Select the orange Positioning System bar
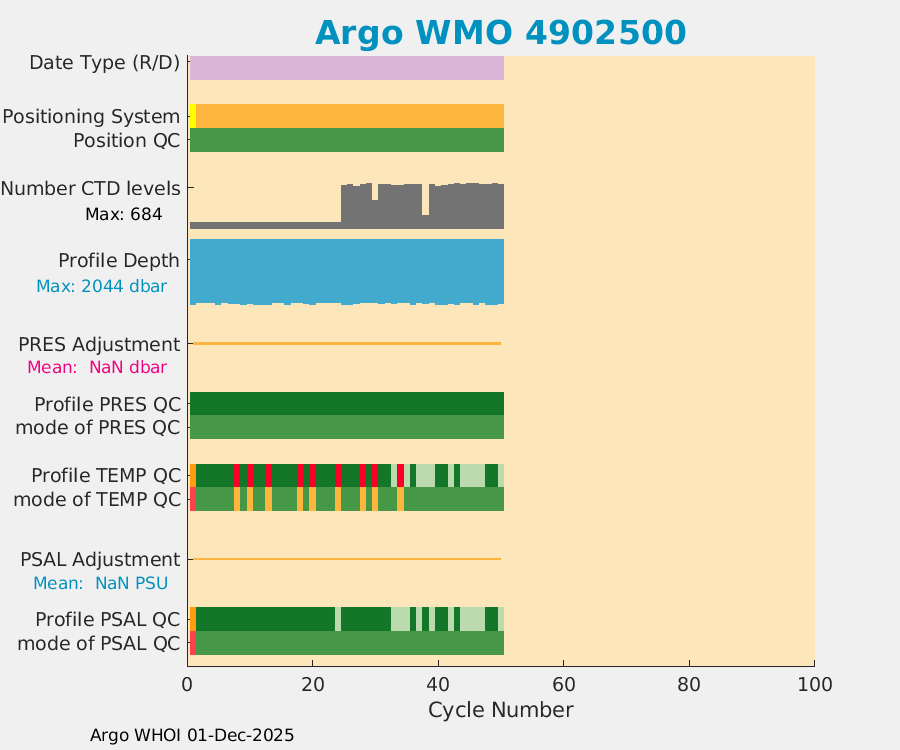This screenshot has width=900, height=750. click(x=350, y=116)
